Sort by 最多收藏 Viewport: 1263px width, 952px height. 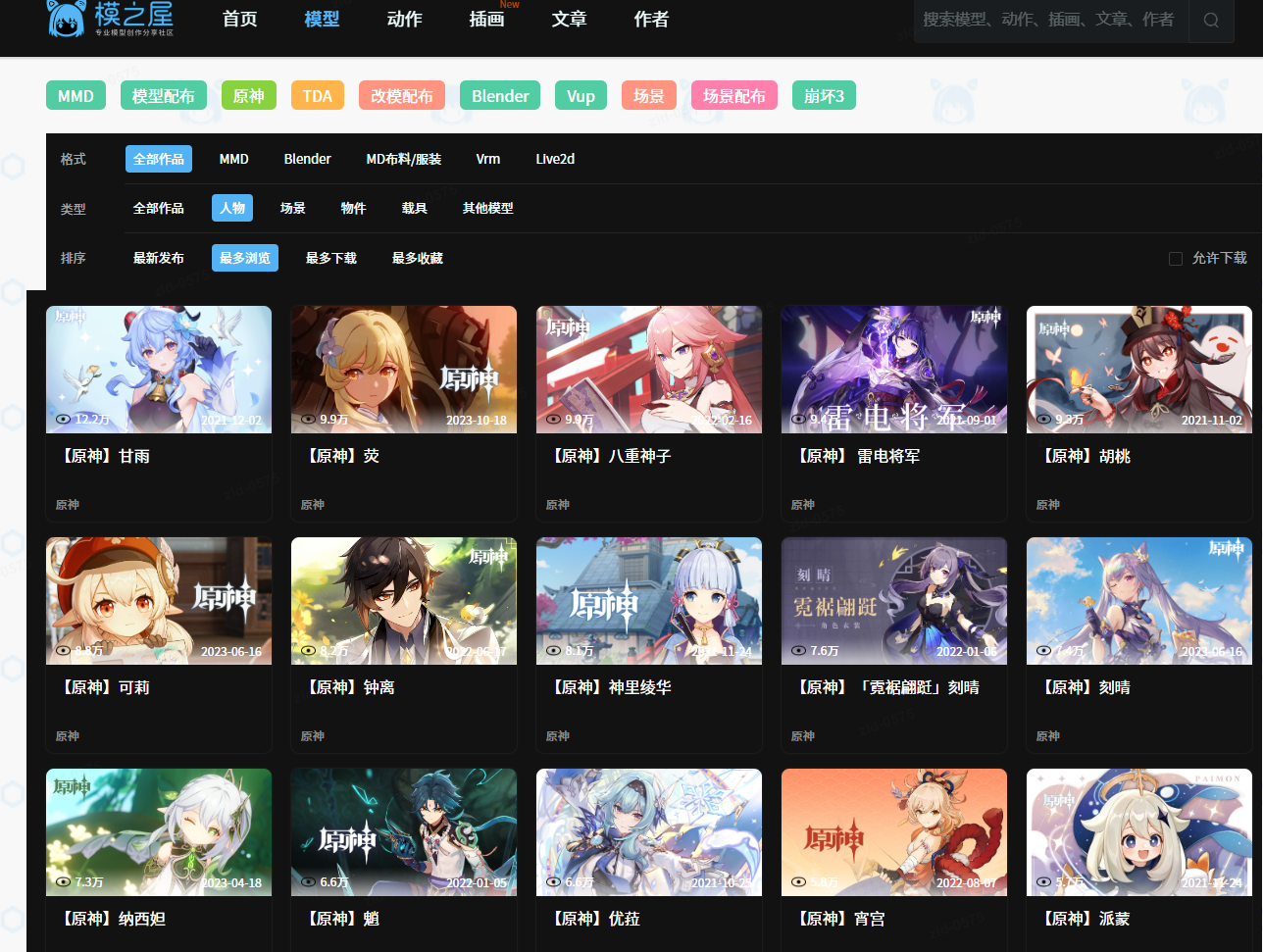coord(418,258)
